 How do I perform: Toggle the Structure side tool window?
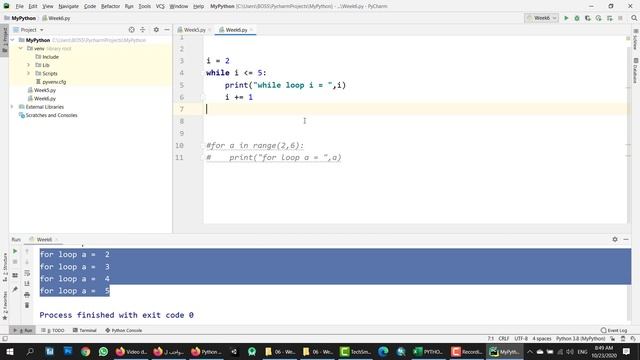[4, 267]
